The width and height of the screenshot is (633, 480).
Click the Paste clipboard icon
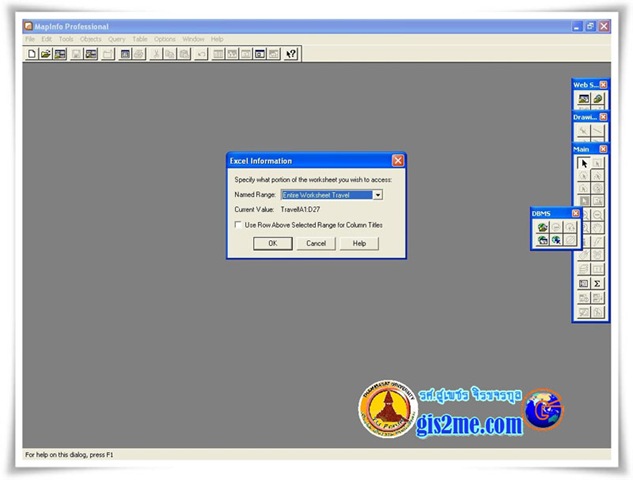[x=184, y=54]
